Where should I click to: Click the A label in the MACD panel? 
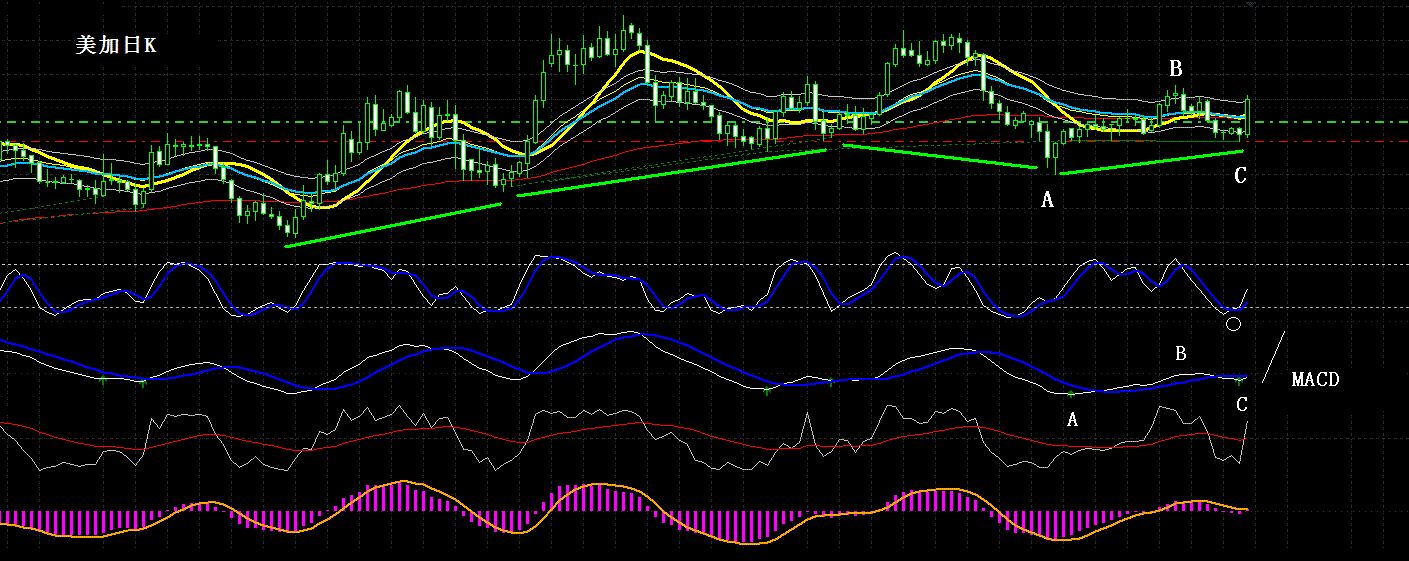tap(1073, 420)
